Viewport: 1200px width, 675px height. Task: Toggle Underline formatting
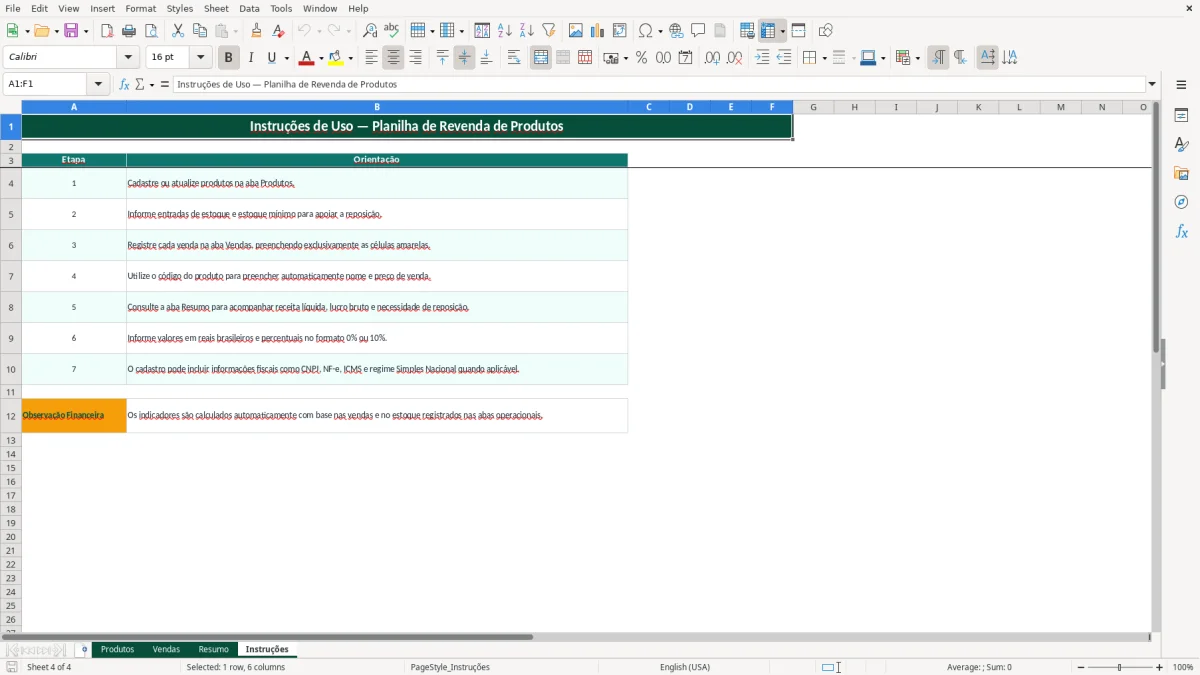[271, 58]
